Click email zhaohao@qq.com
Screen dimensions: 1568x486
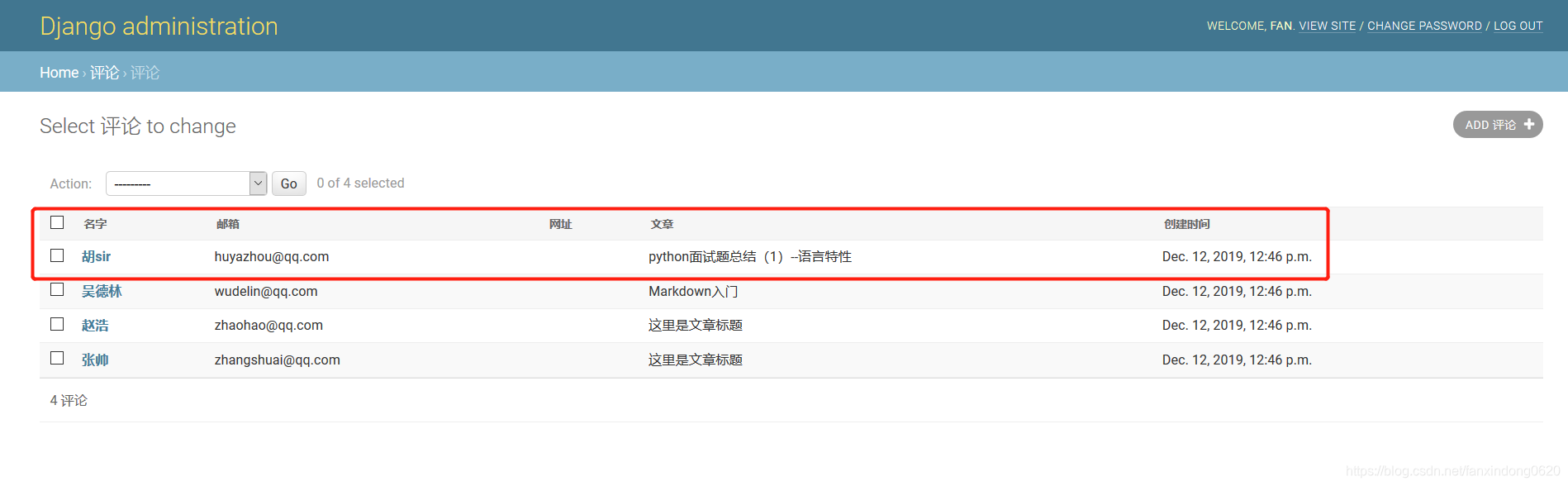pyautogui.click(x=268, y=326)
